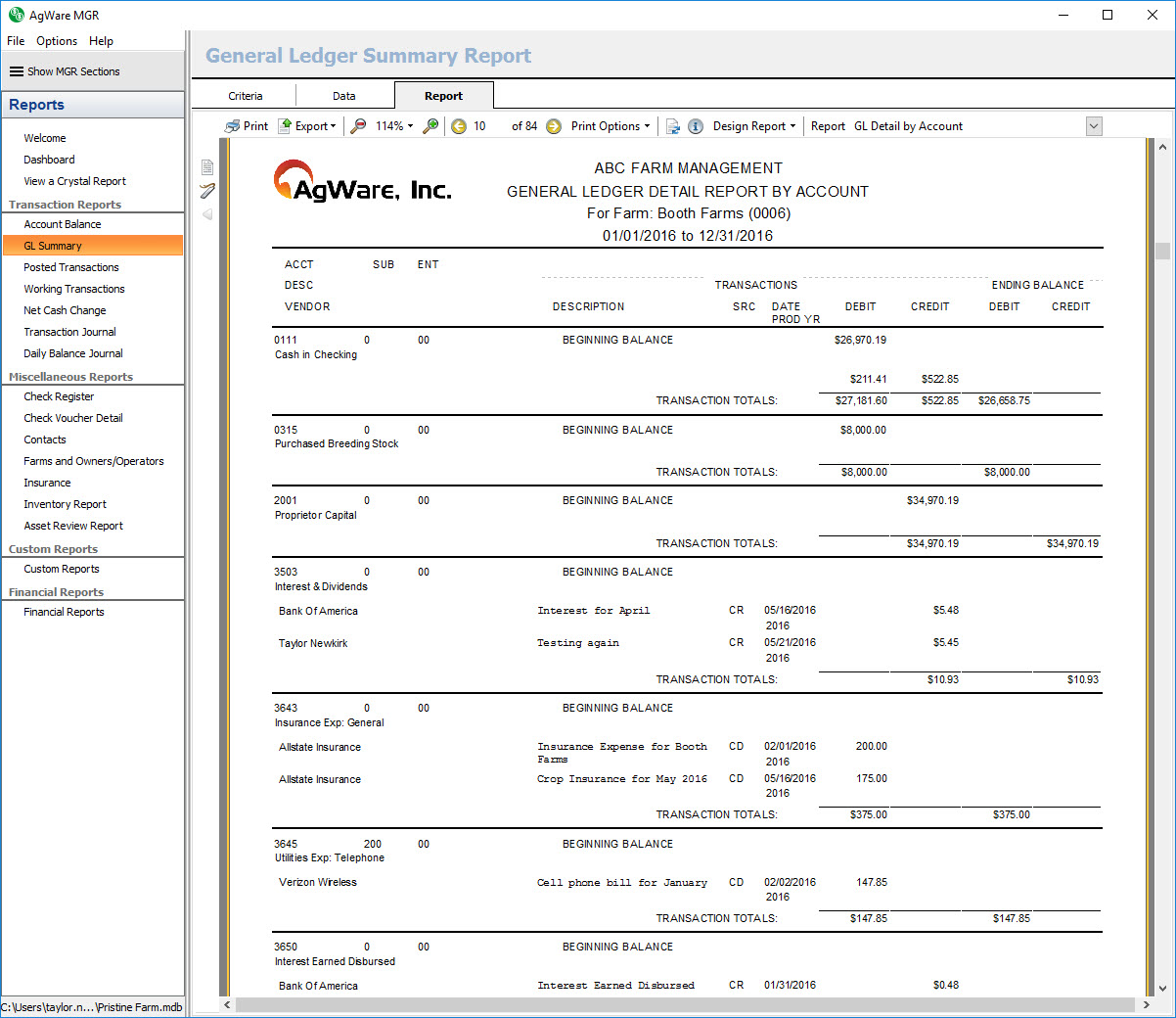Open the Design Report dropdown
Screen dimensions: 1176x1018
[753, 126]
